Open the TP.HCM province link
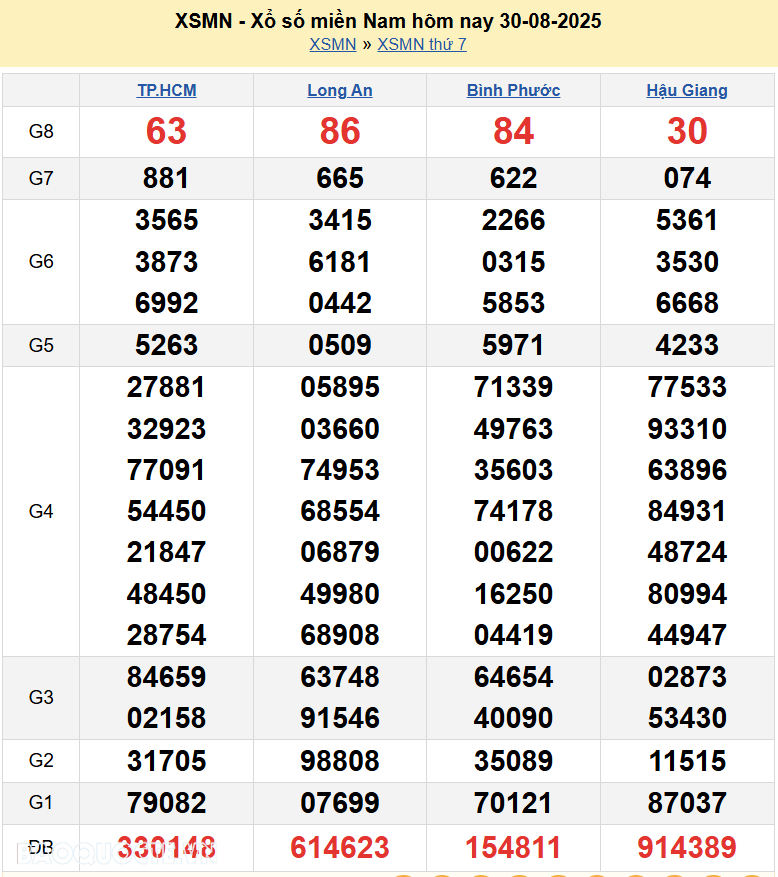This screenshot has height=877, width=778. 166,90
